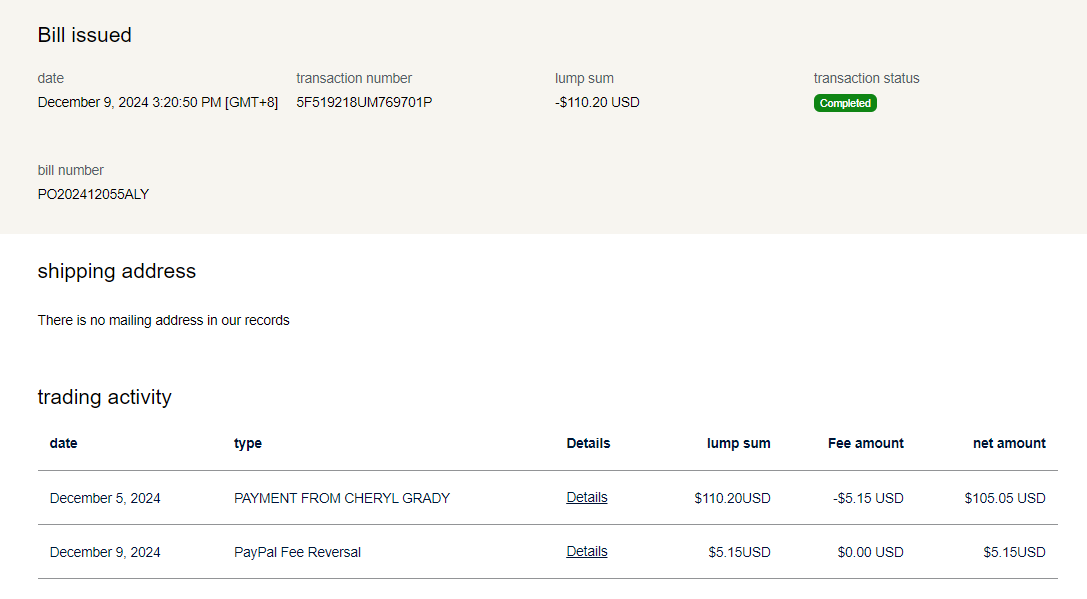
Task: Click the December 9, 2024 3:20:50 PM timestamp
Action: click(x=157, y=102)
